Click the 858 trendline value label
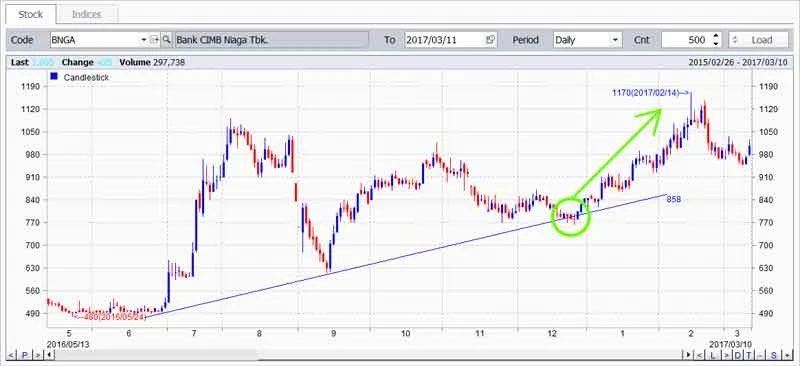The width and height of the screenshot is (800, 366). 673,200
